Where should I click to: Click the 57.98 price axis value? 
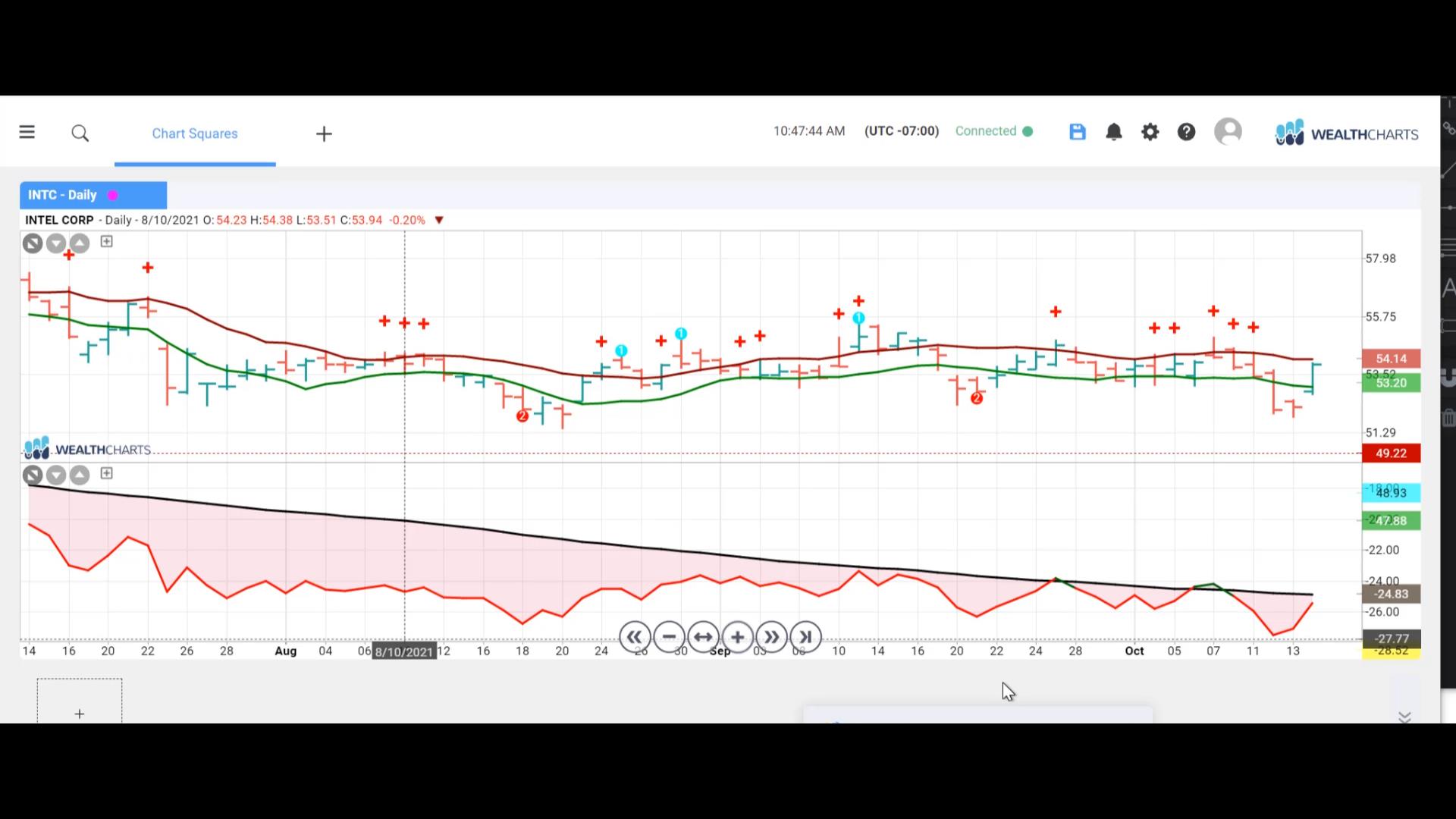tap(1380, 259)
